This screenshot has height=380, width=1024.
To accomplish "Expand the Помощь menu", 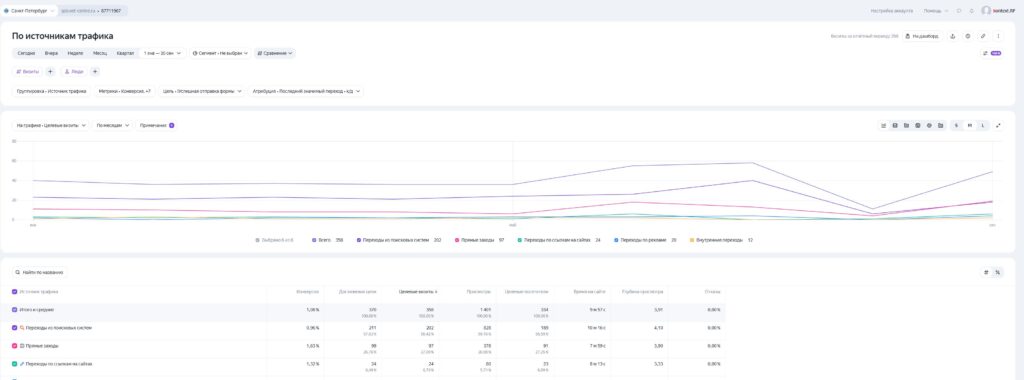I will click(x=936, y=10).
